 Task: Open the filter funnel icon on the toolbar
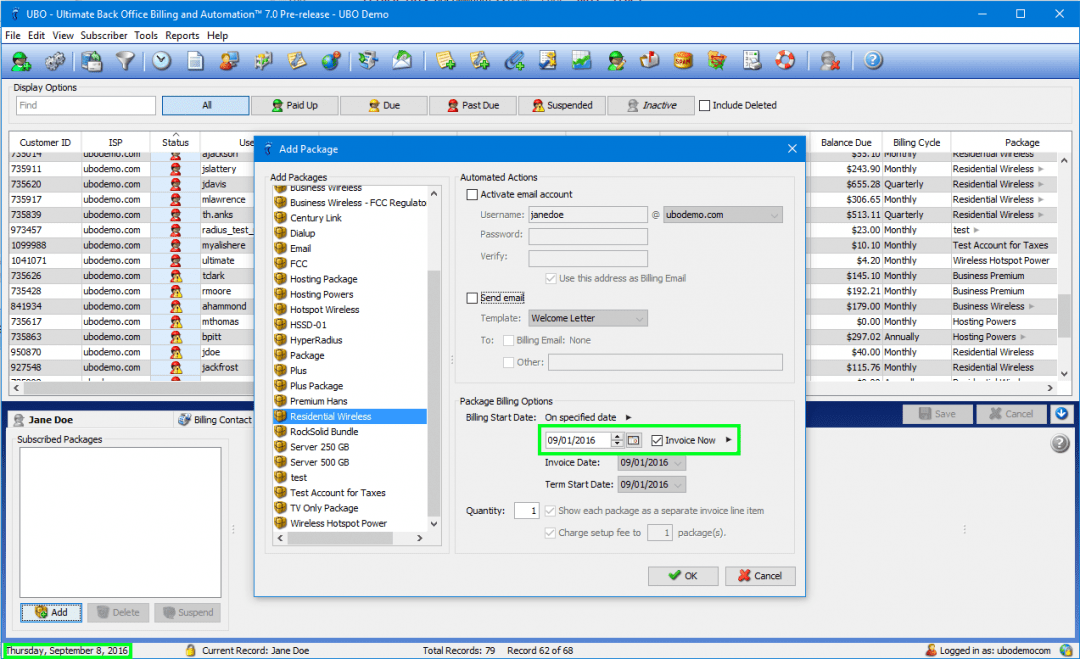(x=125, y=60)
